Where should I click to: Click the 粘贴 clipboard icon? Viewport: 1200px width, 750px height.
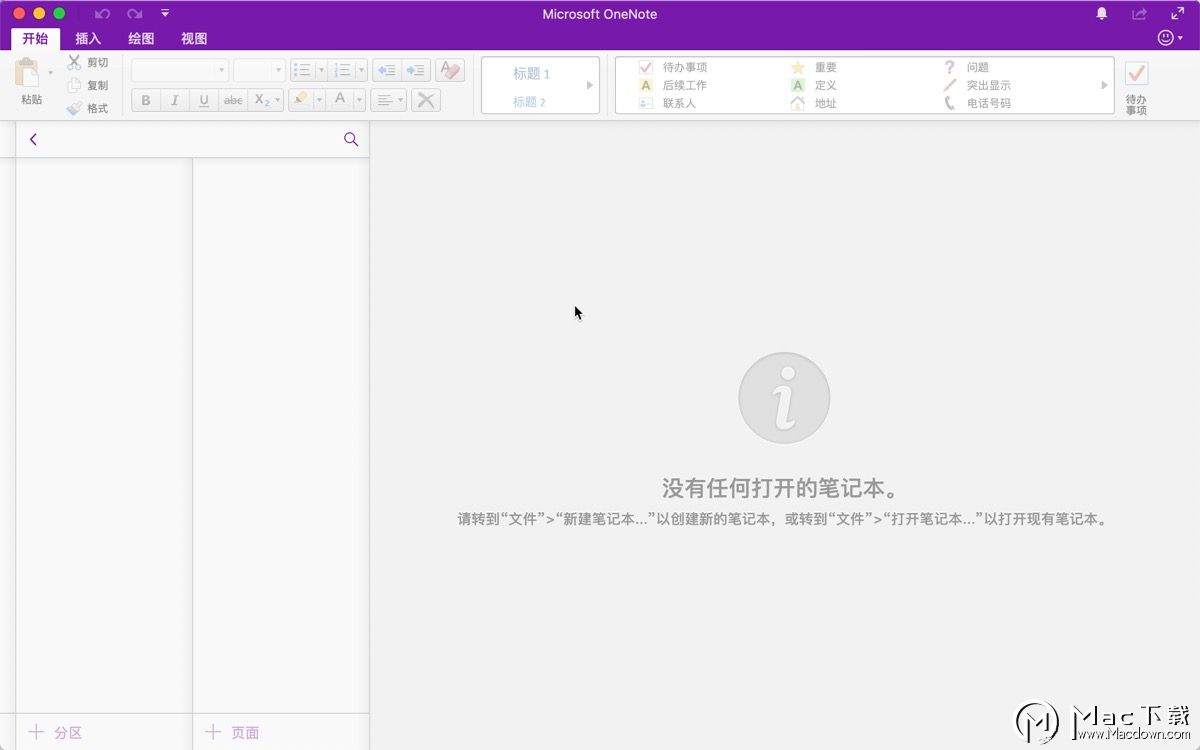(x=27, y=73)
